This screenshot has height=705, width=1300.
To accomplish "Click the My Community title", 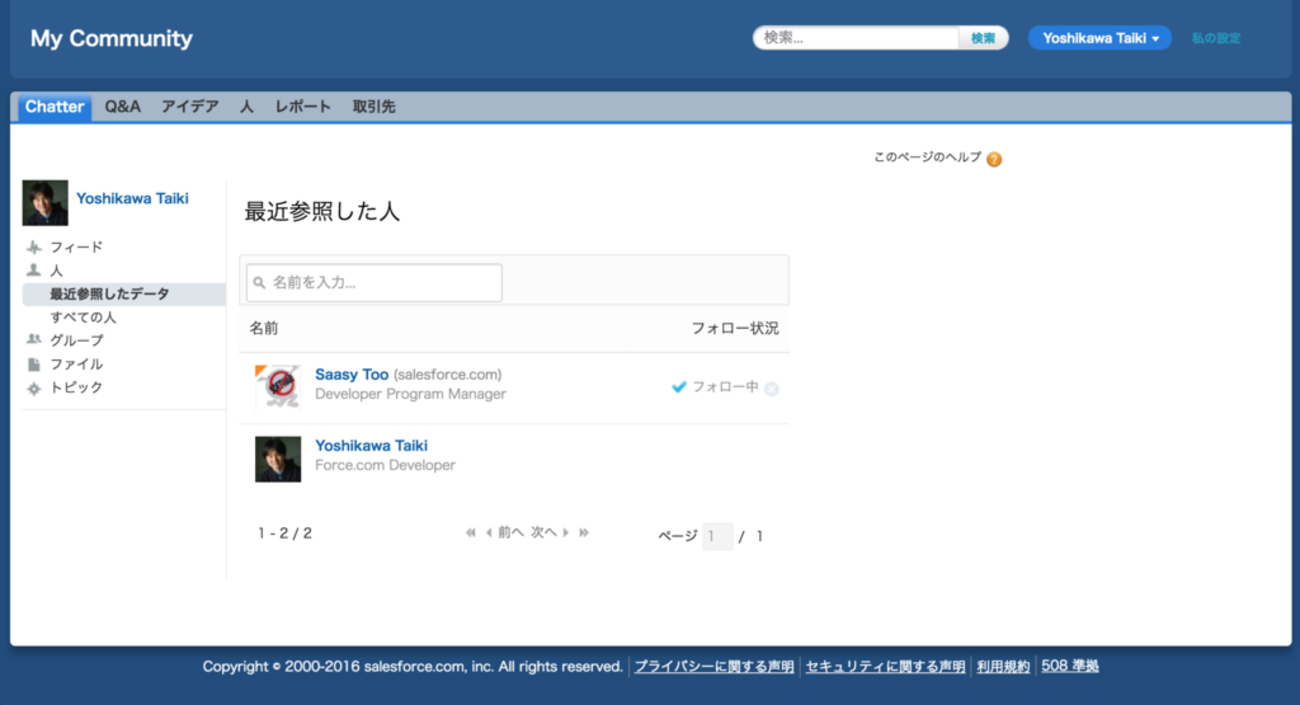I will [111, 38].
